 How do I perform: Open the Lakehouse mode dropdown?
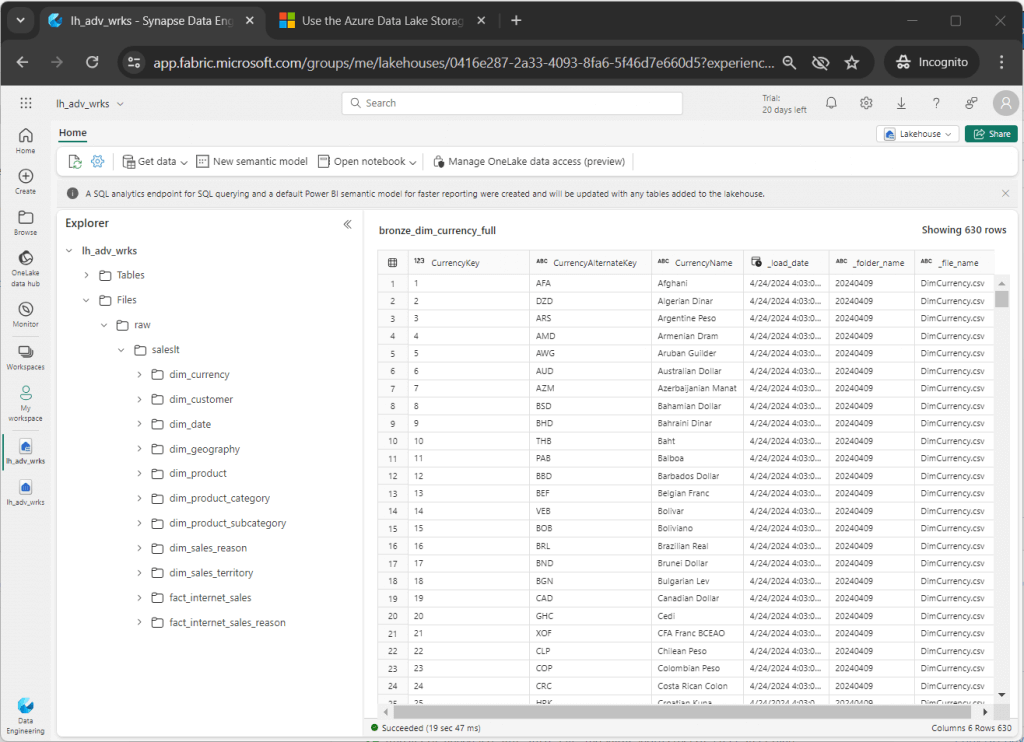coord(917,134)
